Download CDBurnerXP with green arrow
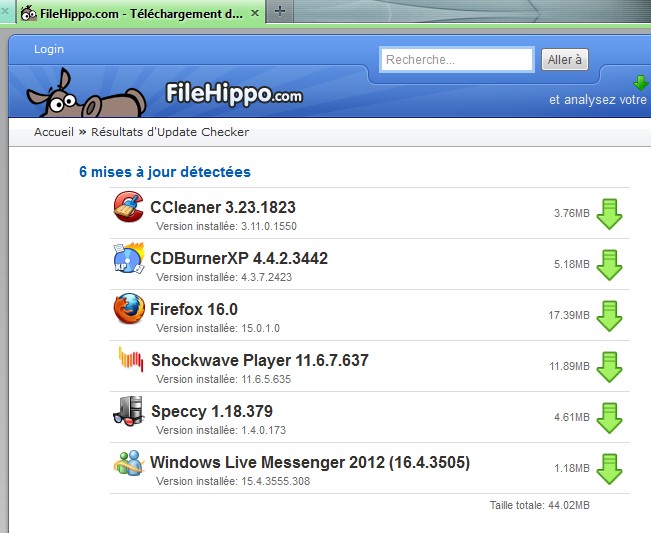Viewport: 651px width, 533px height. (609, 265)
